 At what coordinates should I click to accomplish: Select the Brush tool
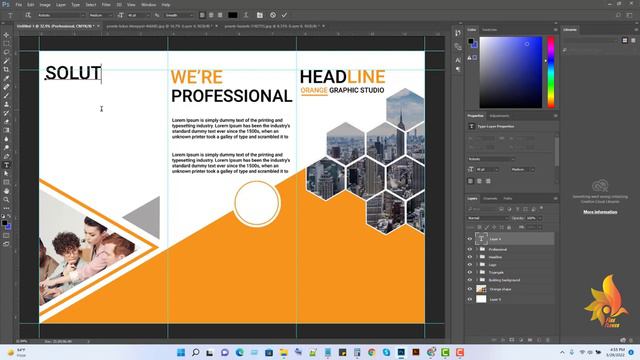[6, 96]
